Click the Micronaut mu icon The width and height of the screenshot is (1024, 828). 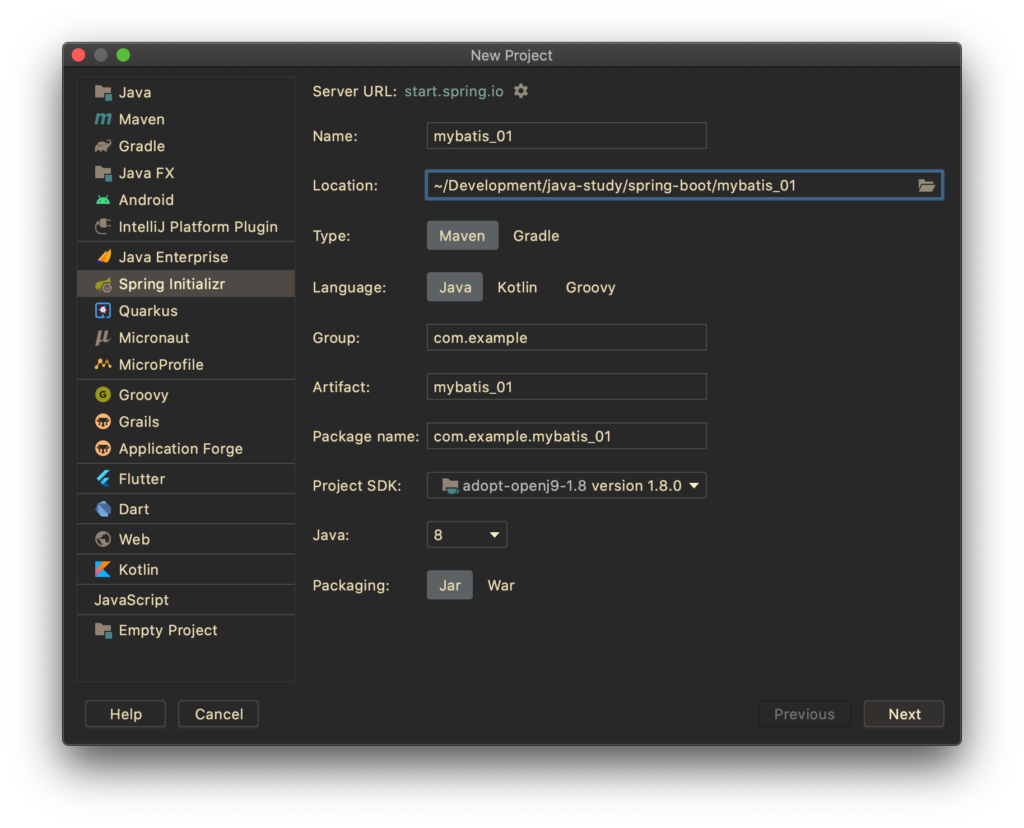(103, 338)
